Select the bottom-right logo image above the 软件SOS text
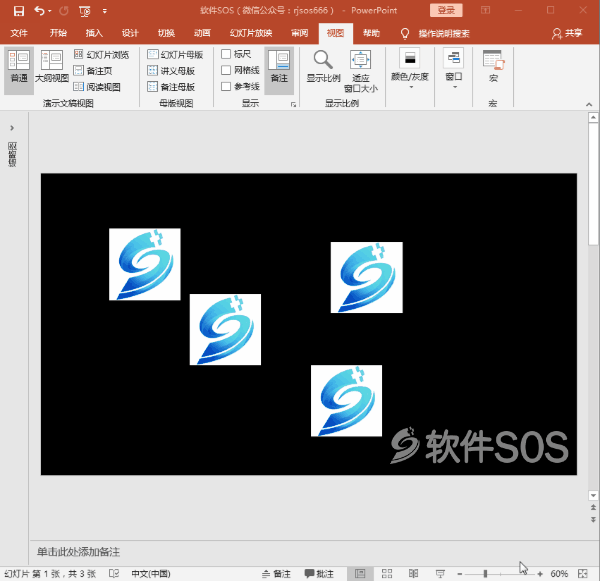Viewport: 600px width, 581px height. pos(346,401)
